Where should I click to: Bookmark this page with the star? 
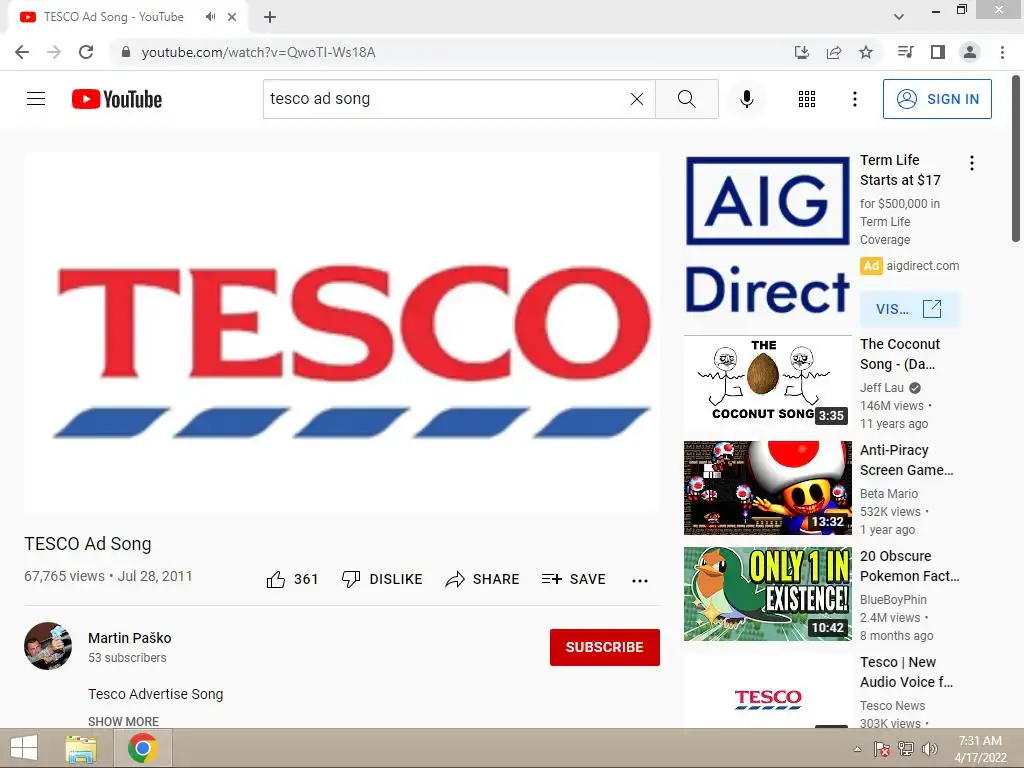pos(866,52)
